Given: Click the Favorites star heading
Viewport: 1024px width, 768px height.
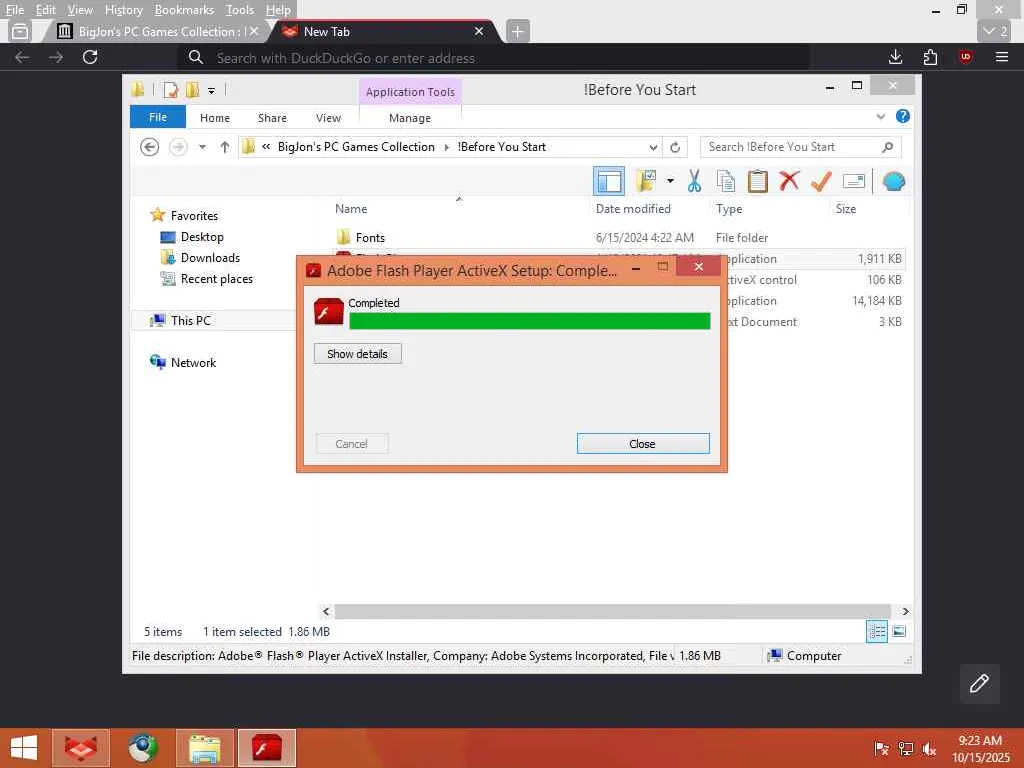Looking at the screenshot, I should [194, 216].
